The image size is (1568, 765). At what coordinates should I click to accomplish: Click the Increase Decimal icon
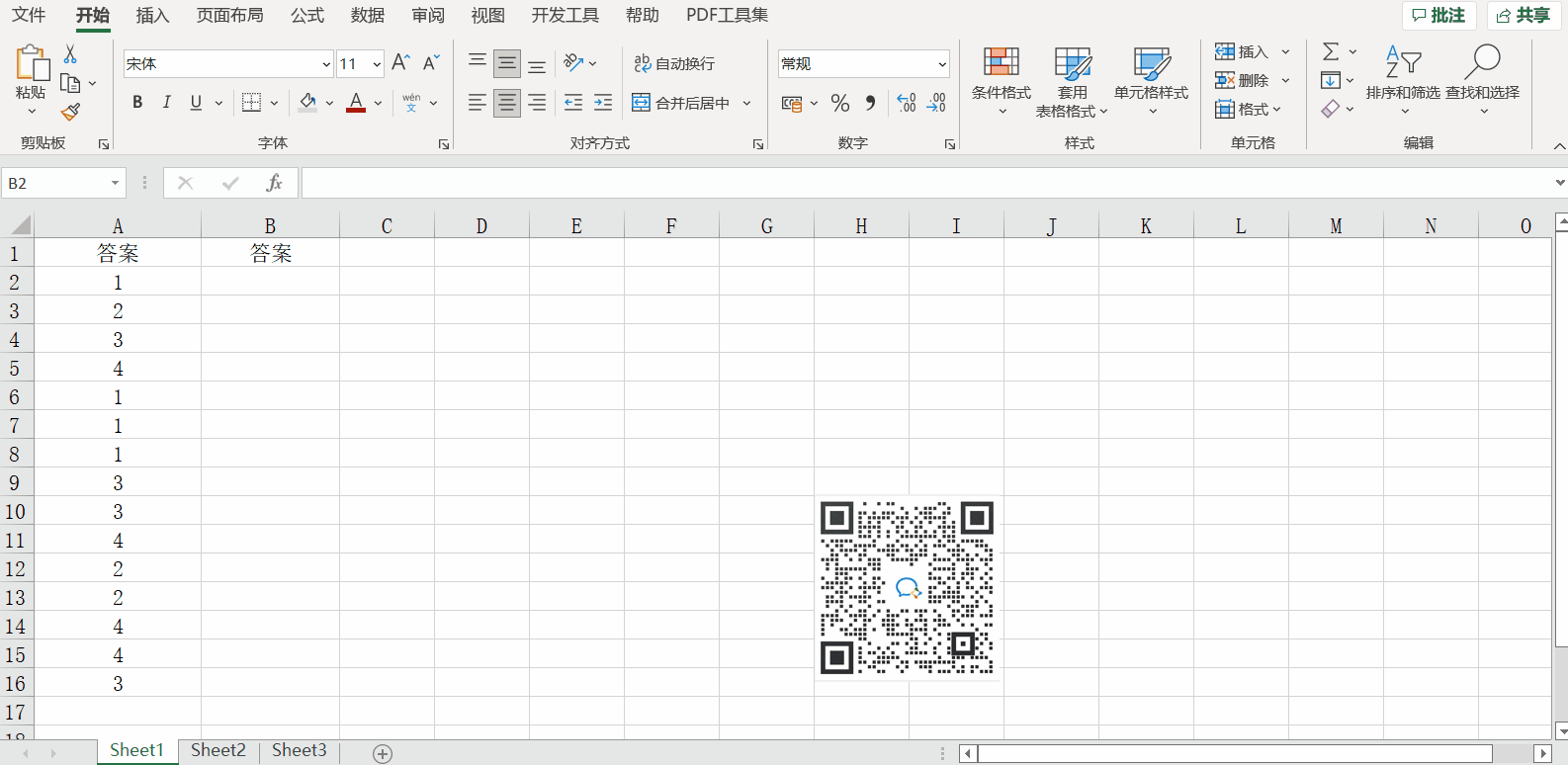coord(906,103)
